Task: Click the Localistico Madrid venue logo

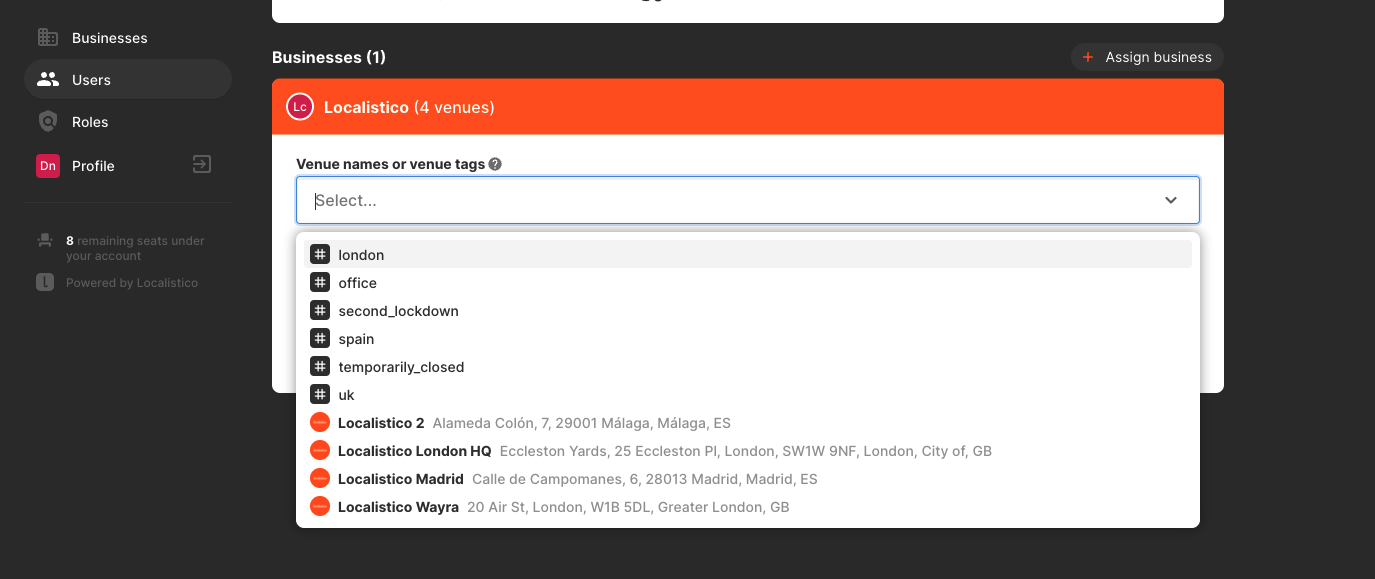Action: [320, 479]
